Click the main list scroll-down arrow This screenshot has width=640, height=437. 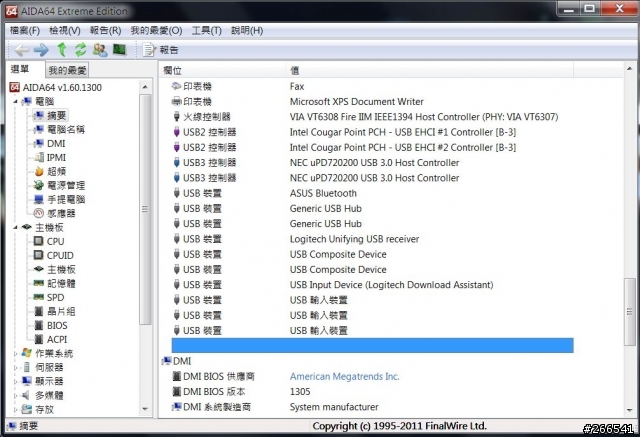629,410
